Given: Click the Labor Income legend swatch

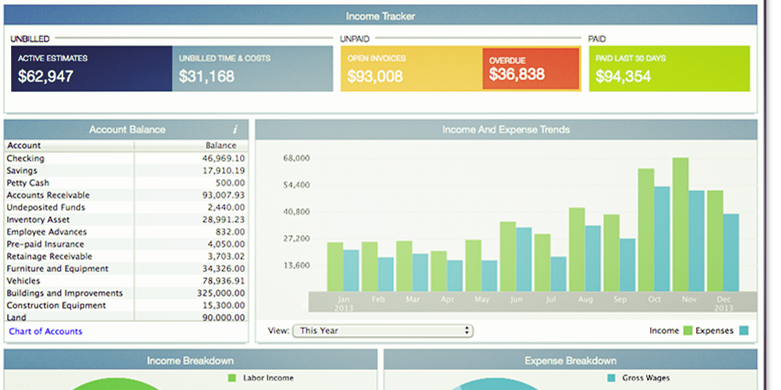Looking at the screenshot, I should (x=232, y=378).
